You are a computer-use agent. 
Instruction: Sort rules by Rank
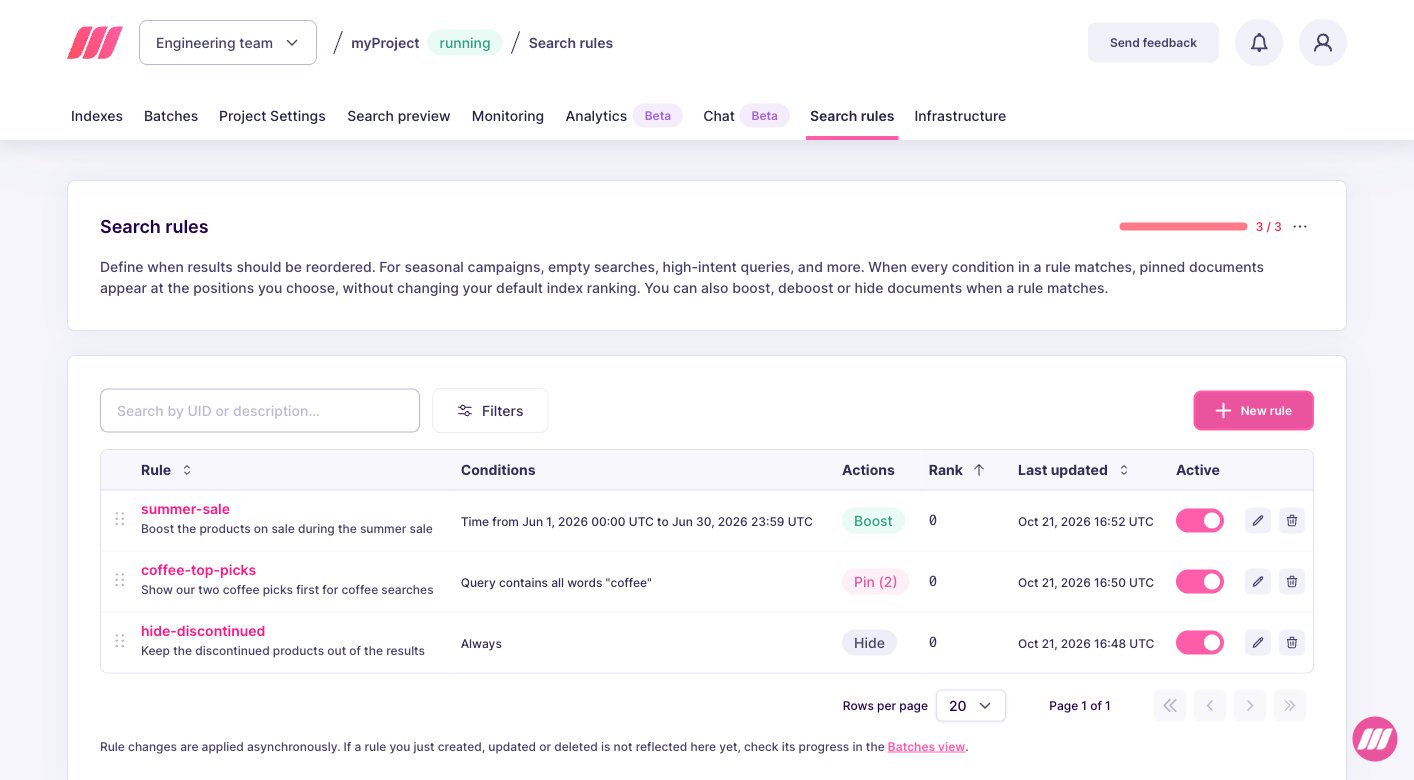point(957,470)
